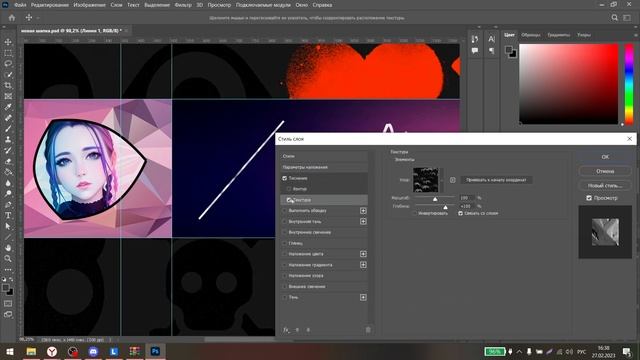Select the Eraser tool
Viewport: 640px width, 360px height.
(x=8, y=161)
